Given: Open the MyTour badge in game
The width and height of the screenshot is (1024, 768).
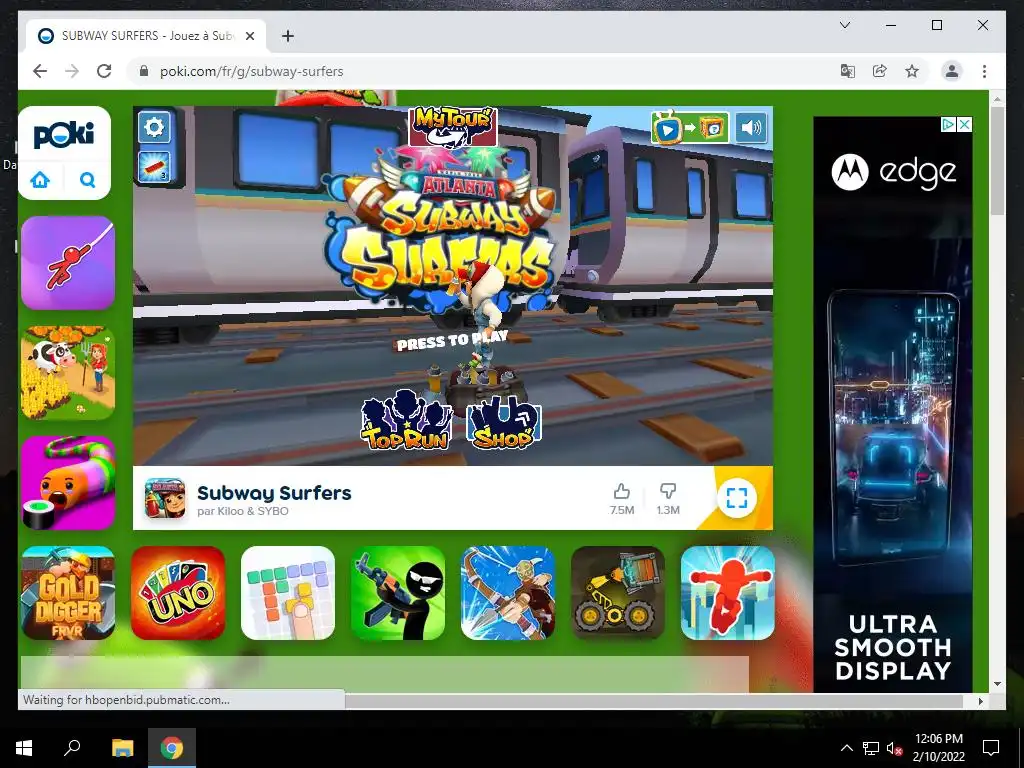Looking at the screenshot, I should (x=453, y=127).
